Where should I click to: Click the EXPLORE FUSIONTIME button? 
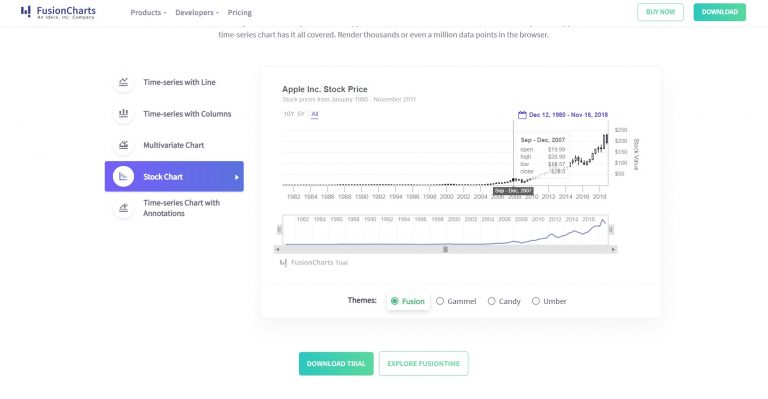point(423,363)
